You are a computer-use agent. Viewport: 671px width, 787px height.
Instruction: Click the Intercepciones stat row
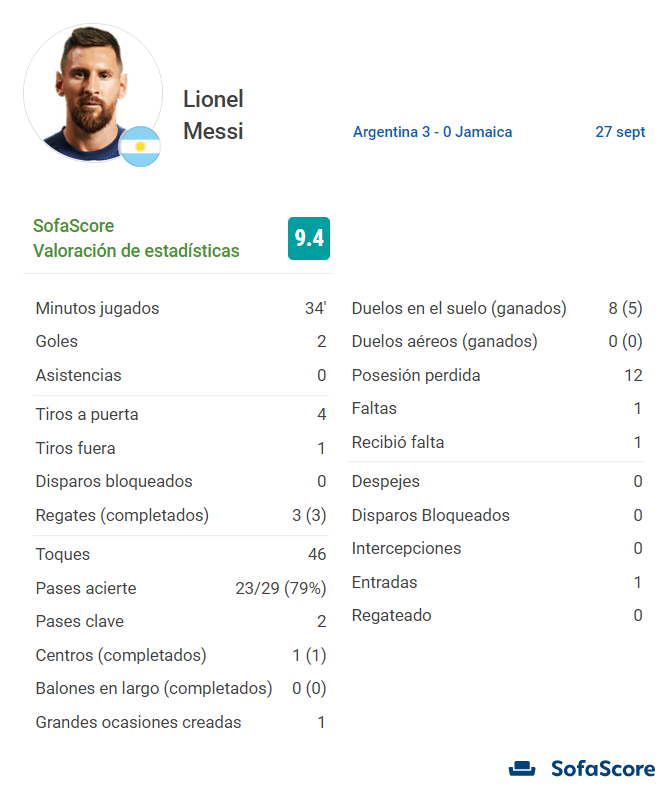click(x=497, y=549)
